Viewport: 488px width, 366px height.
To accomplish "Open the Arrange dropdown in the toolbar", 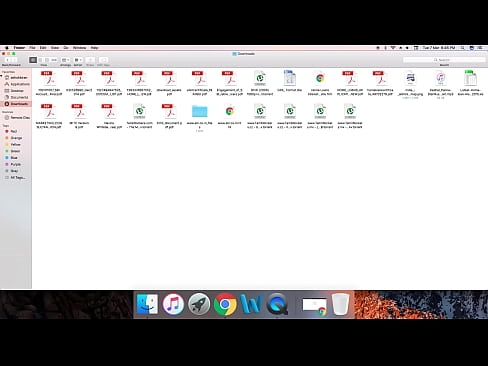I will tap(65, 60).
